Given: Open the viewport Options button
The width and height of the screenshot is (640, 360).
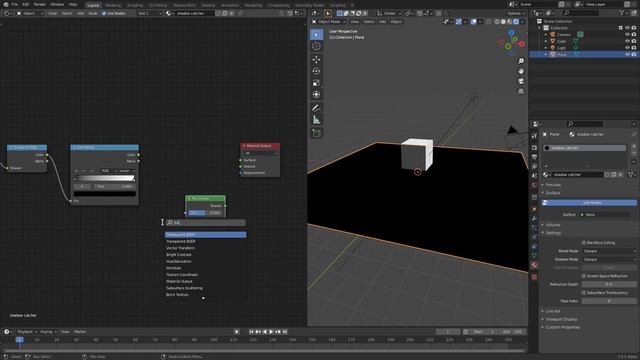Looking at the screenshot, I should click(x=516, y=13).
